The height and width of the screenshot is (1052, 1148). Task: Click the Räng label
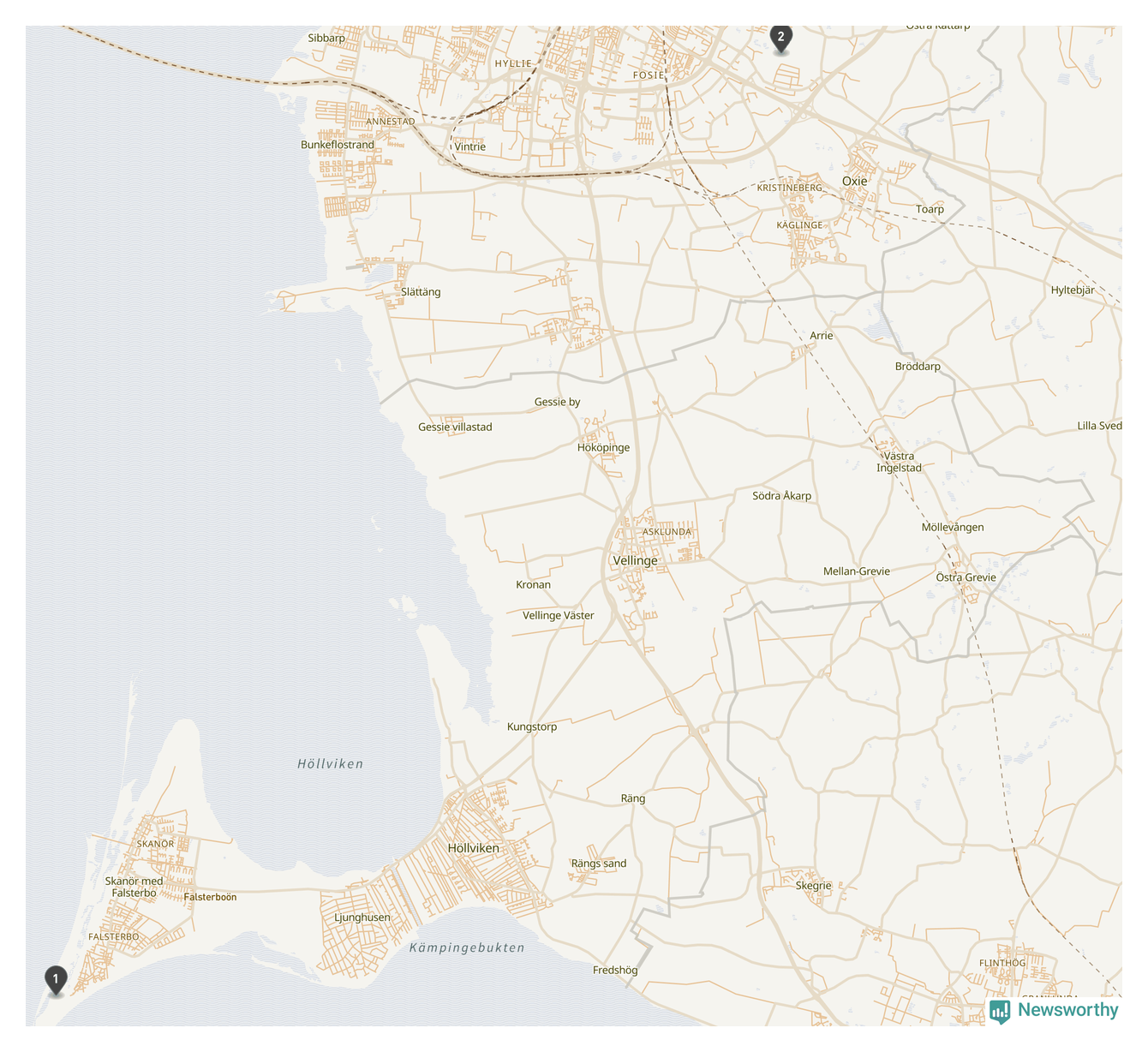[x=633, y=798]
